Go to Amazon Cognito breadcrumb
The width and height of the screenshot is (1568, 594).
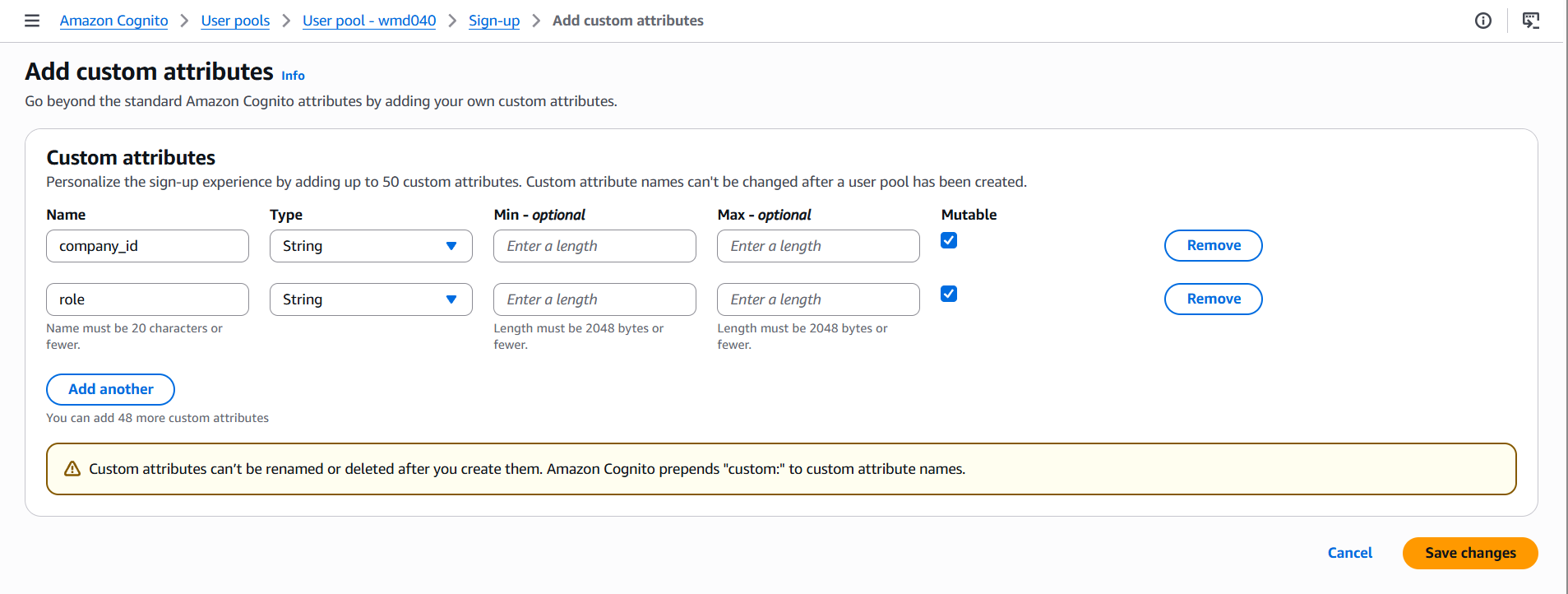coord(113,21)
